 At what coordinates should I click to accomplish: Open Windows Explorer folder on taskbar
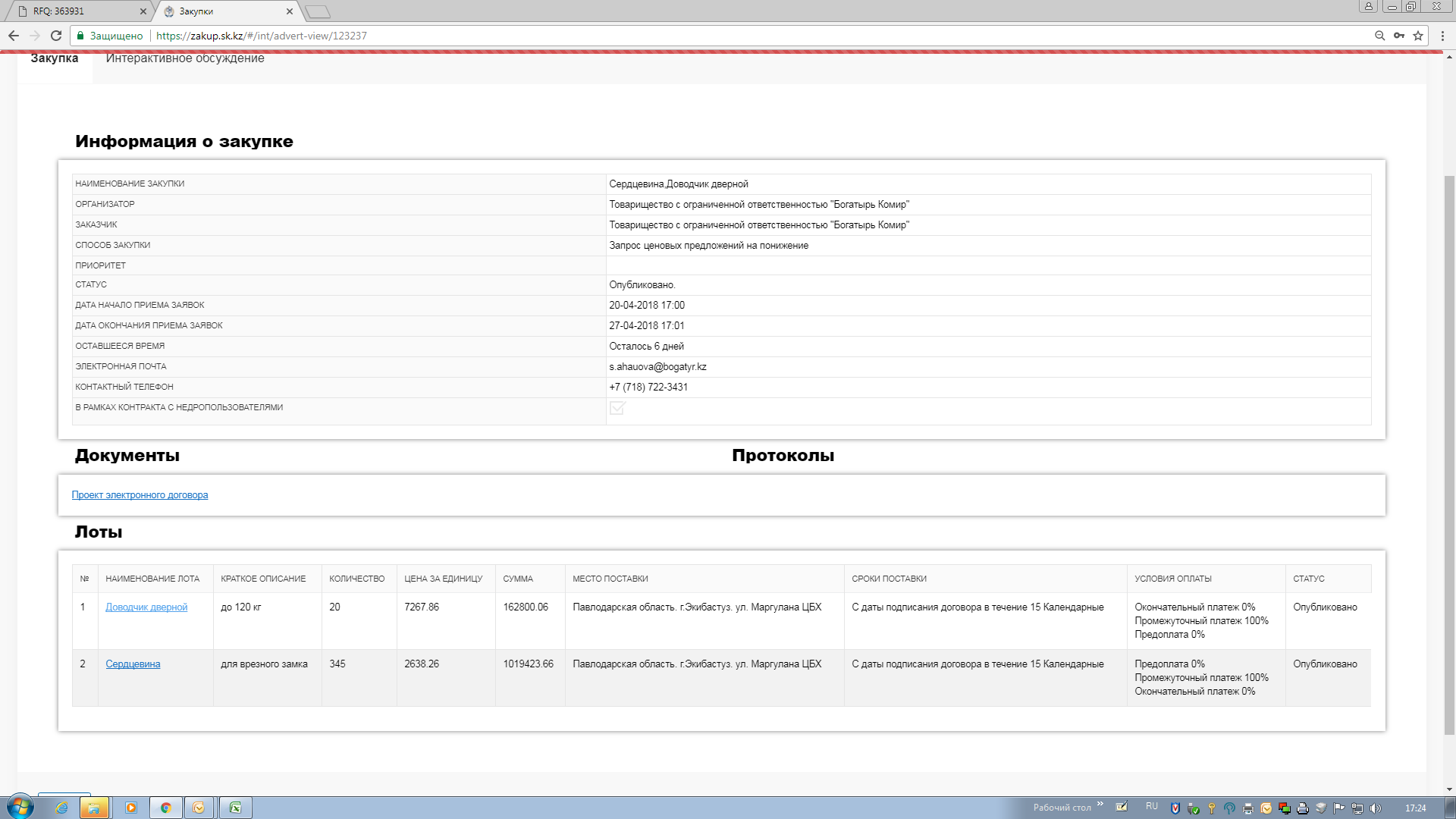point(94,808)
